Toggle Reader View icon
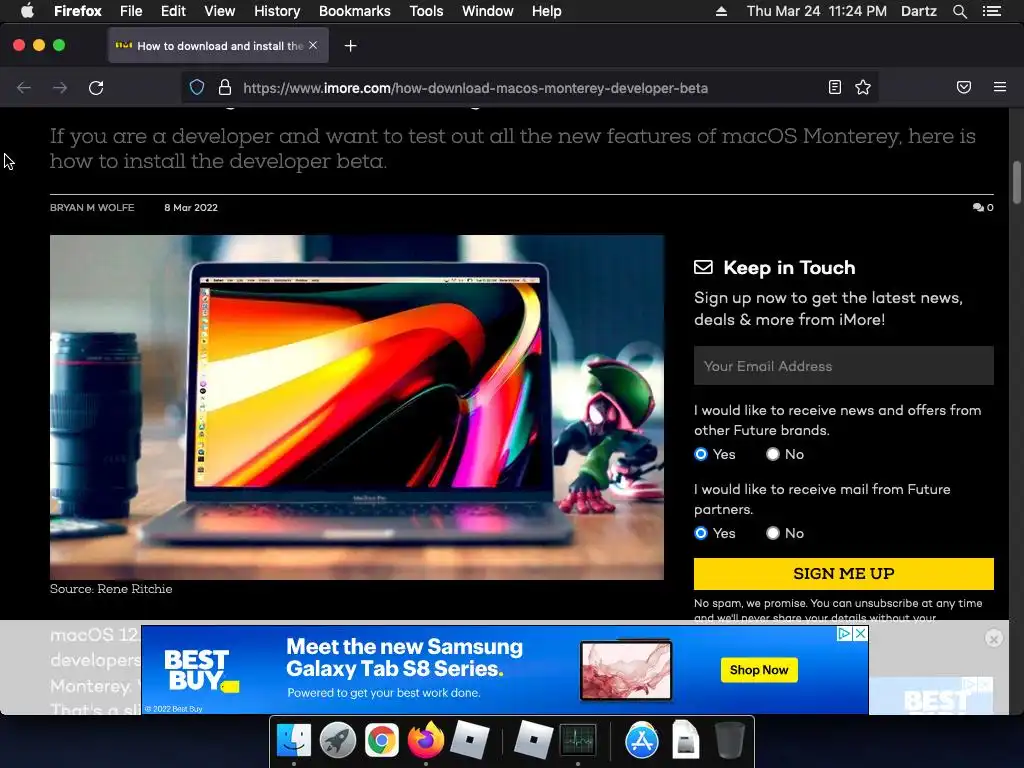Image resolution: width=1024 pixels, height=768 pixels. tap(835, 88)
